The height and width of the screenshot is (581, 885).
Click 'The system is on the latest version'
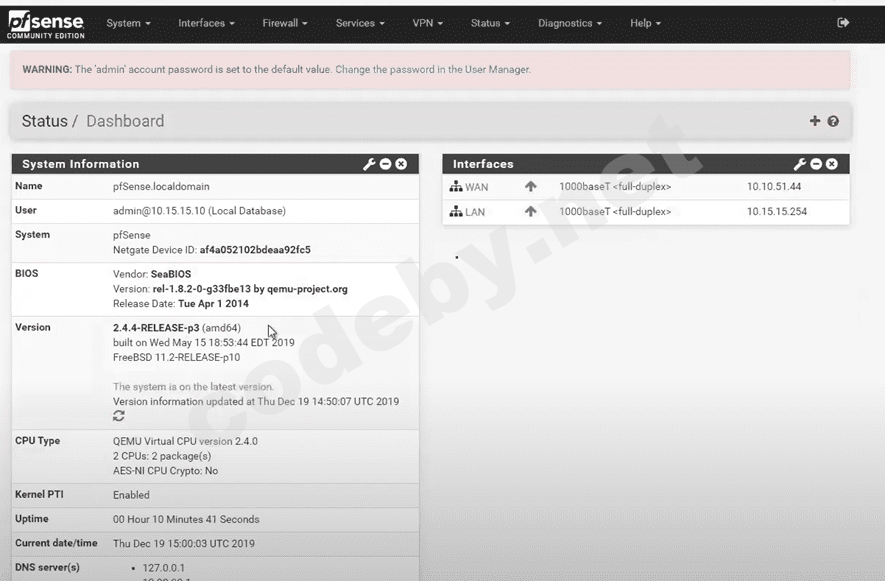pos(193,387)
